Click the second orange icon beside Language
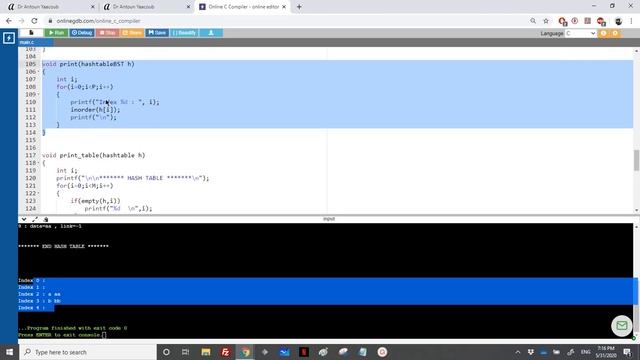The image size is (640, 360). coord(615,33)
